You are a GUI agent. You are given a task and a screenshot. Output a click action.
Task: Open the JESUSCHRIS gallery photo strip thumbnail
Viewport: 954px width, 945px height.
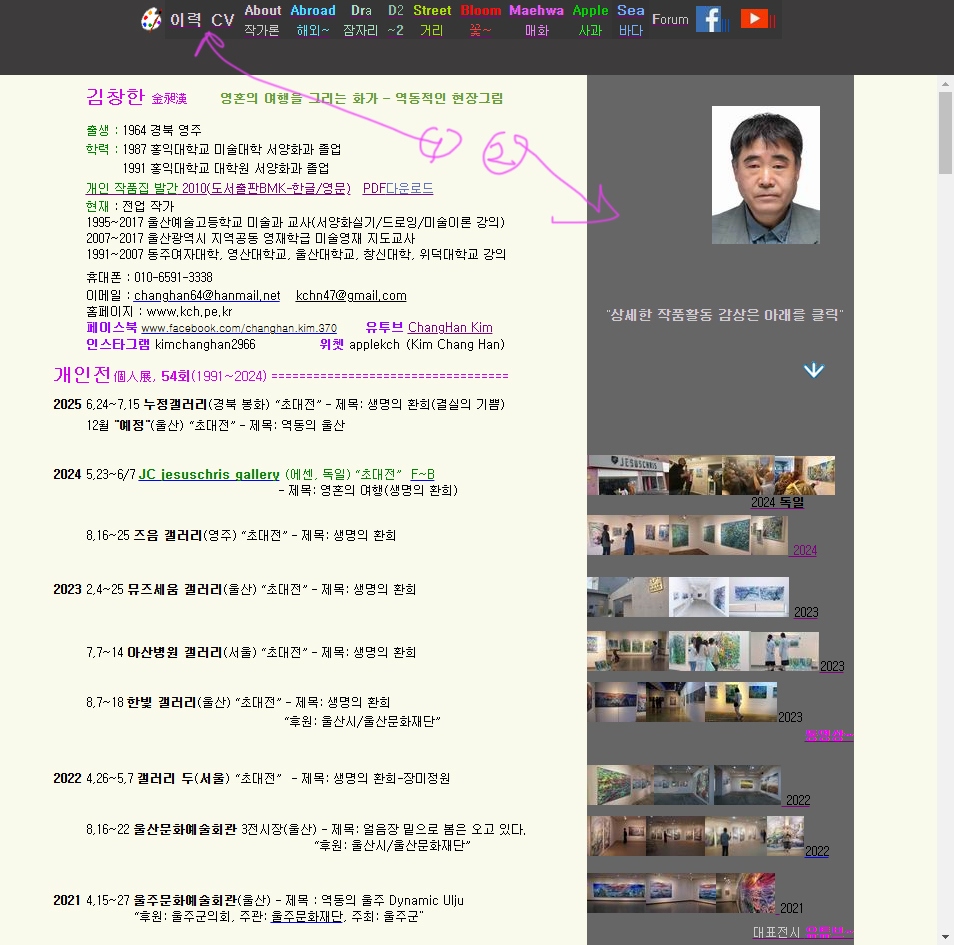pyautogui.click(x=711, y=475)
